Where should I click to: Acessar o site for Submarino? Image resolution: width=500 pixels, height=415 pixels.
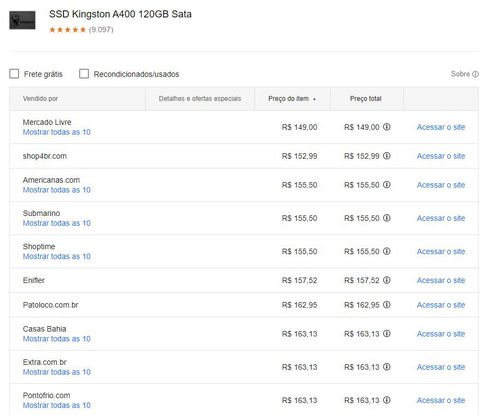click(441, 218)
